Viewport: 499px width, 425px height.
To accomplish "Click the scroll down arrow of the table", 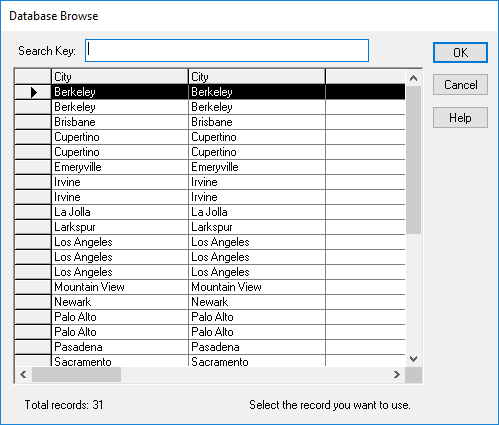I will [x=414, y=359].
